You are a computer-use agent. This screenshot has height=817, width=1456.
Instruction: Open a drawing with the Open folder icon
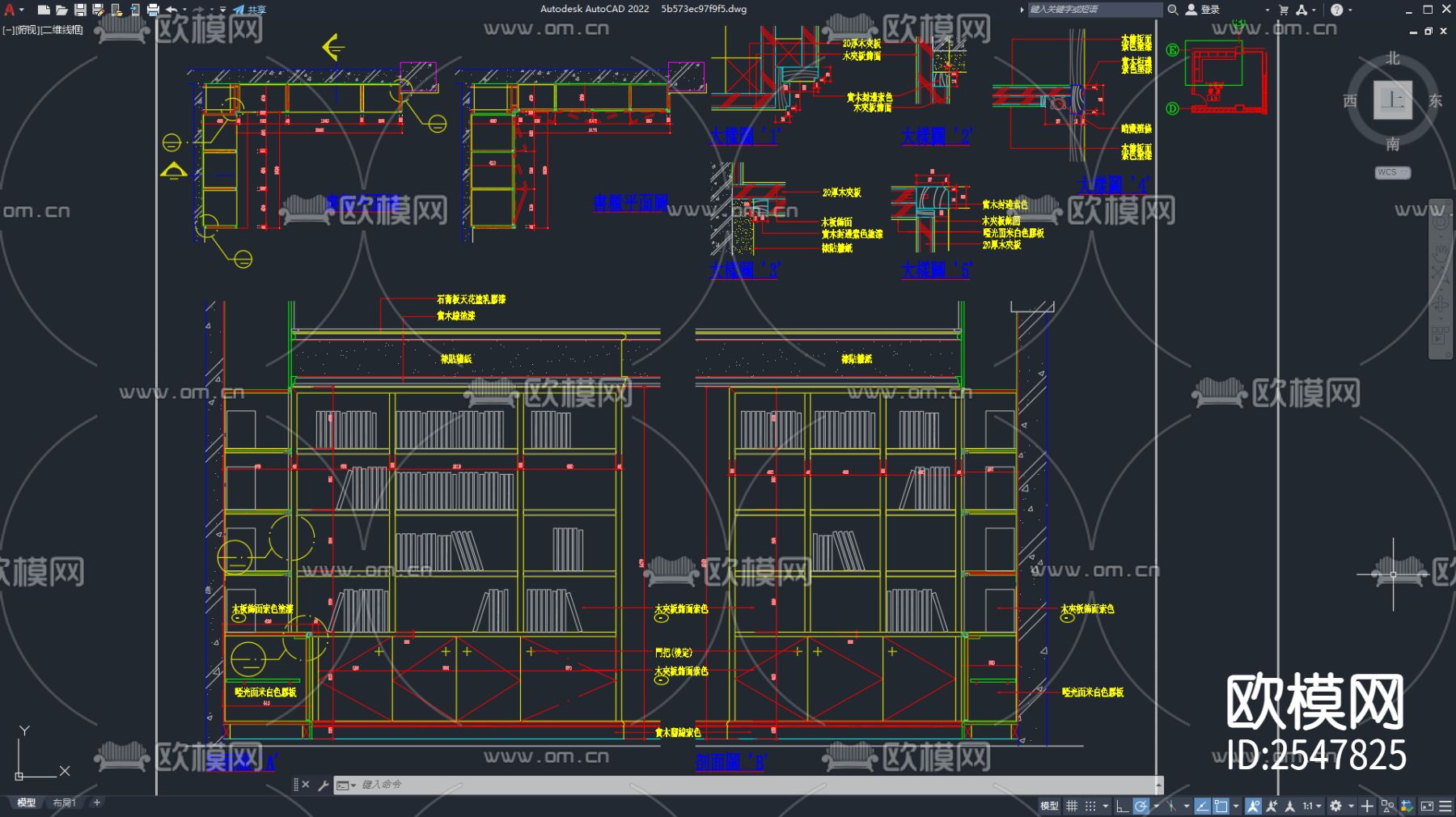pos(61,10)
